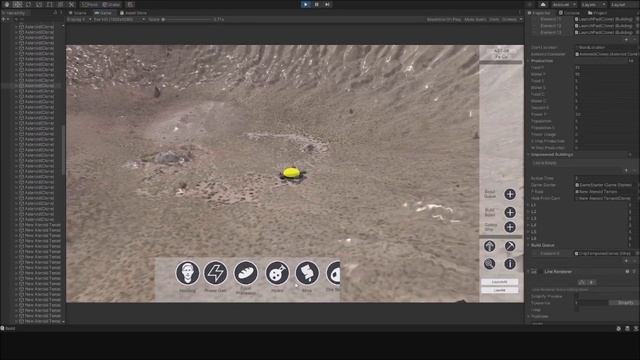This screenshot has width=640, height=360.
Task: Expand the Positions foldout in Line Renderer
Action: pyautogui.click(x=529, y=316)
